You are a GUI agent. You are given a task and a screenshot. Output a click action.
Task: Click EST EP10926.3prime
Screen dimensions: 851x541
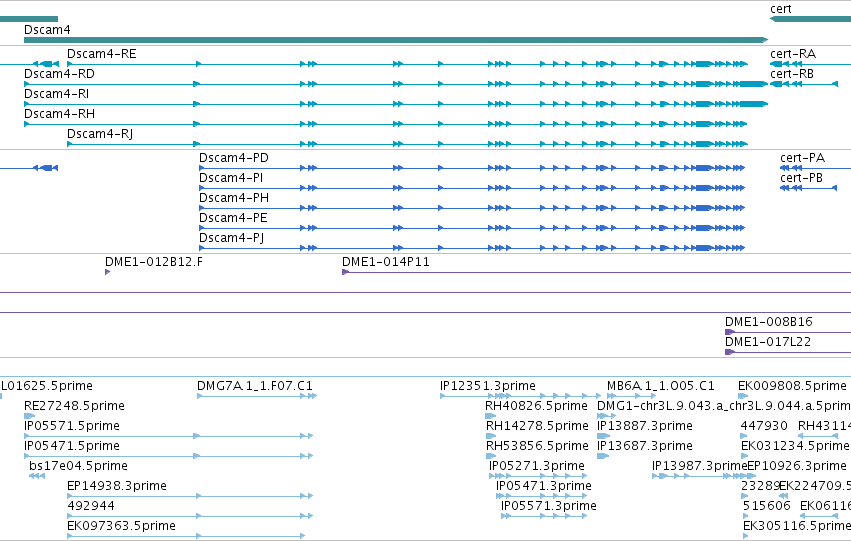click(797, 466)
